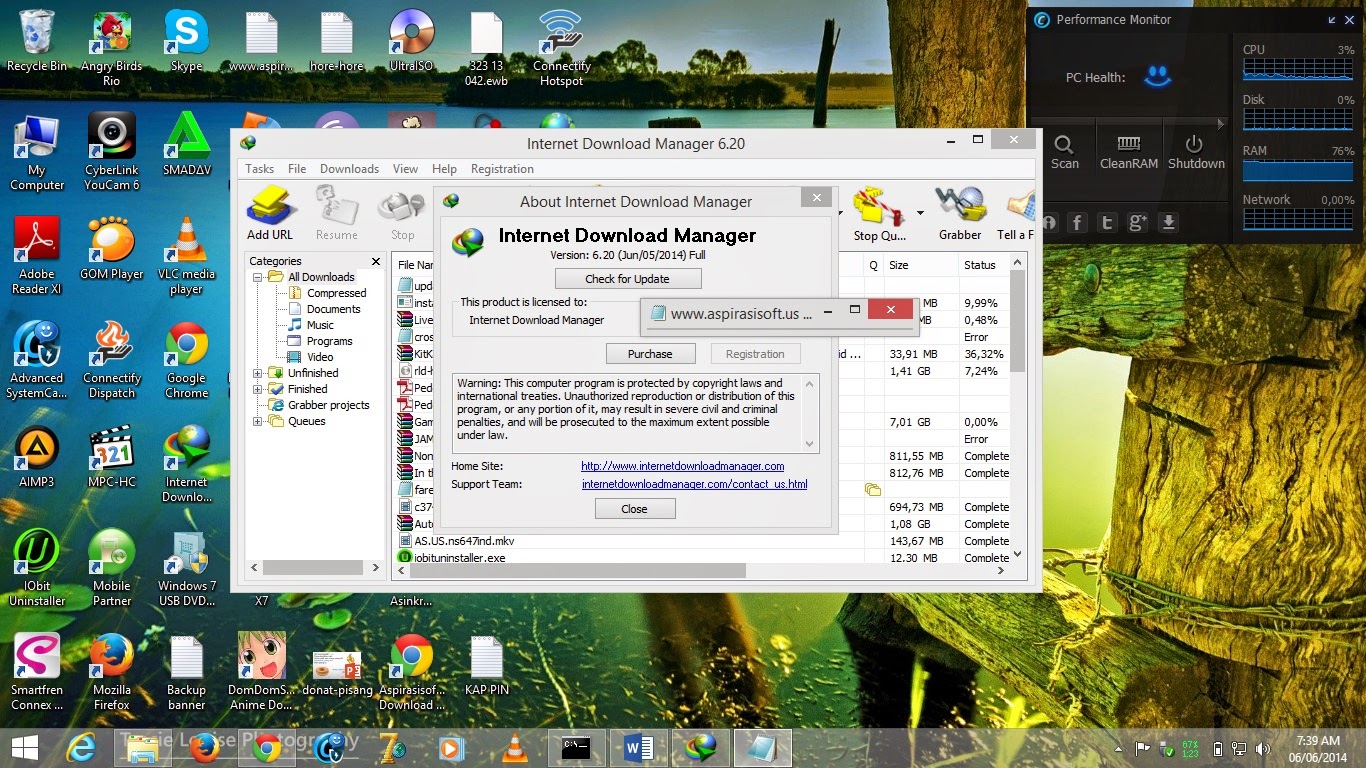Open the Tasks menu in IDM

[x=259, y=169]
